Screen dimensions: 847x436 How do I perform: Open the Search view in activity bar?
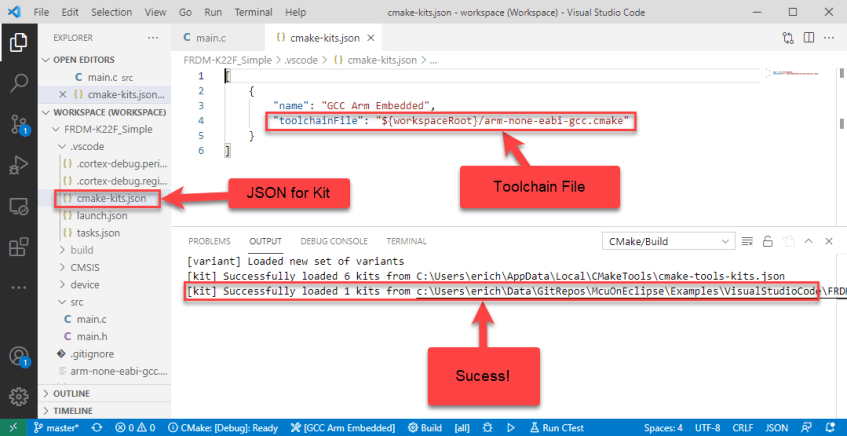(x=18, y=82)
